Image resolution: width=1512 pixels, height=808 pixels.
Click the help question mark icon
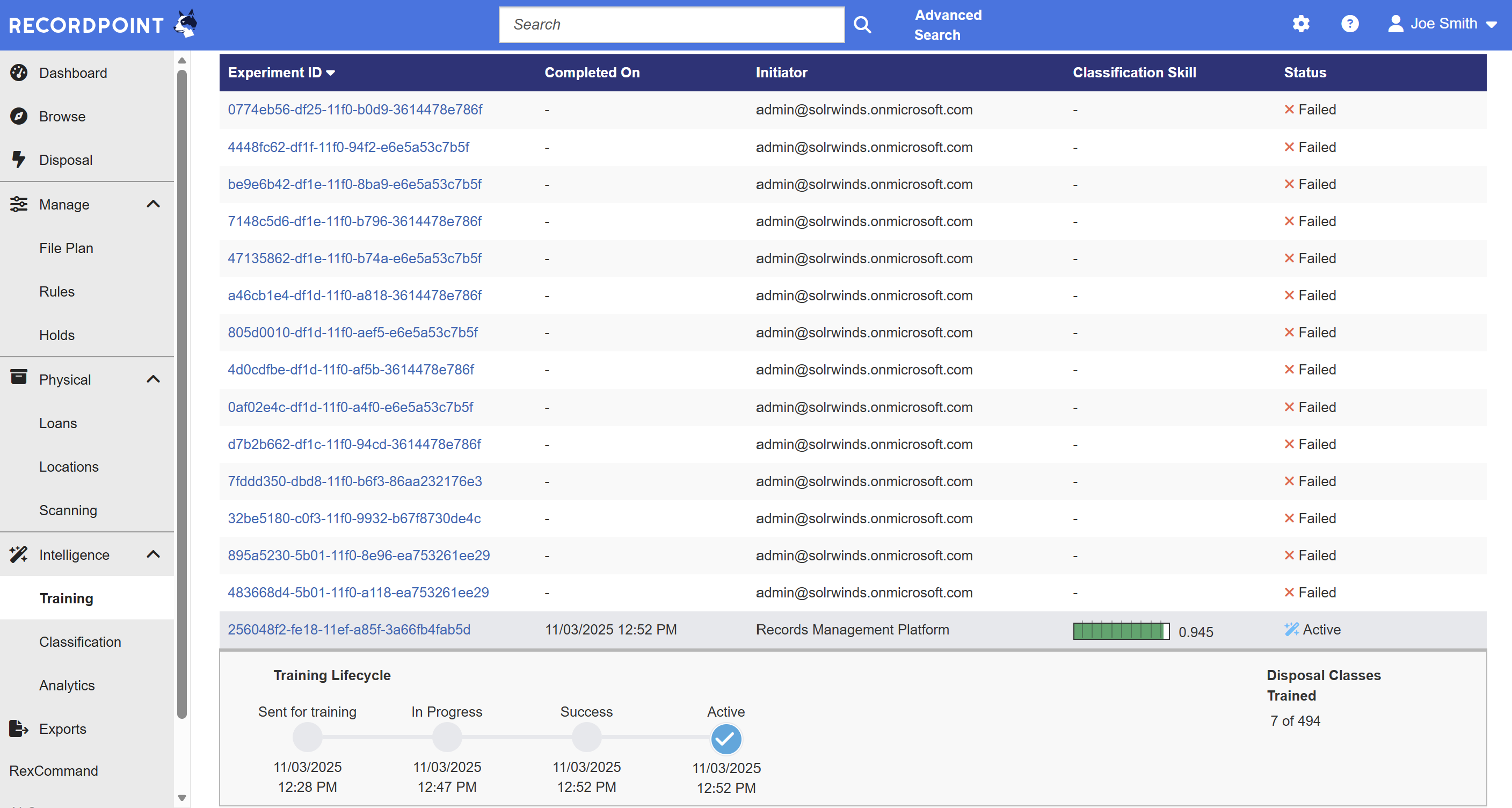click(x=1349, y=24)
